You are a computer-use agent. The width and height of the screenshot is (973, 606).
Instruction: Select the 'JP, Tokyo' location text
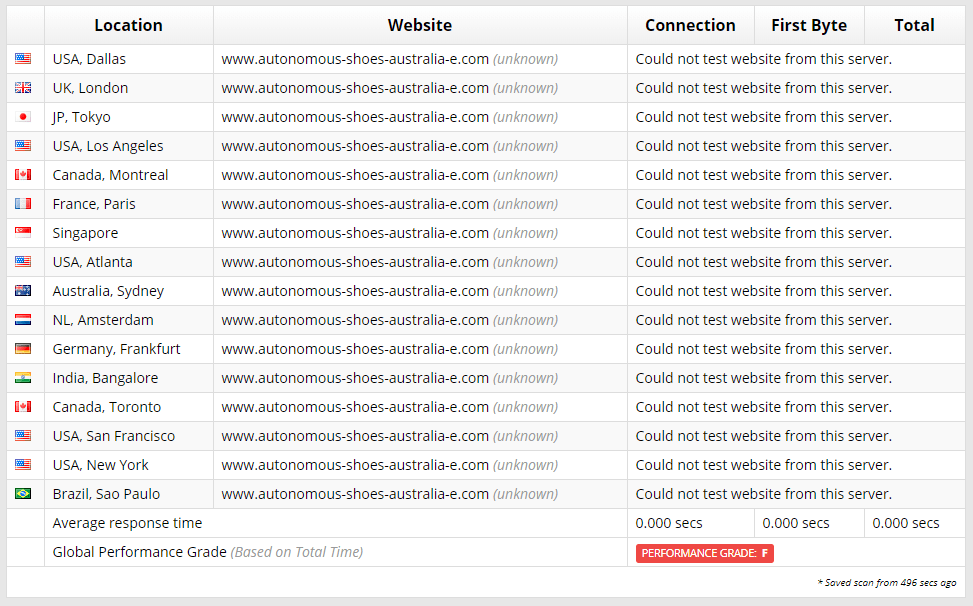point(82,117)
